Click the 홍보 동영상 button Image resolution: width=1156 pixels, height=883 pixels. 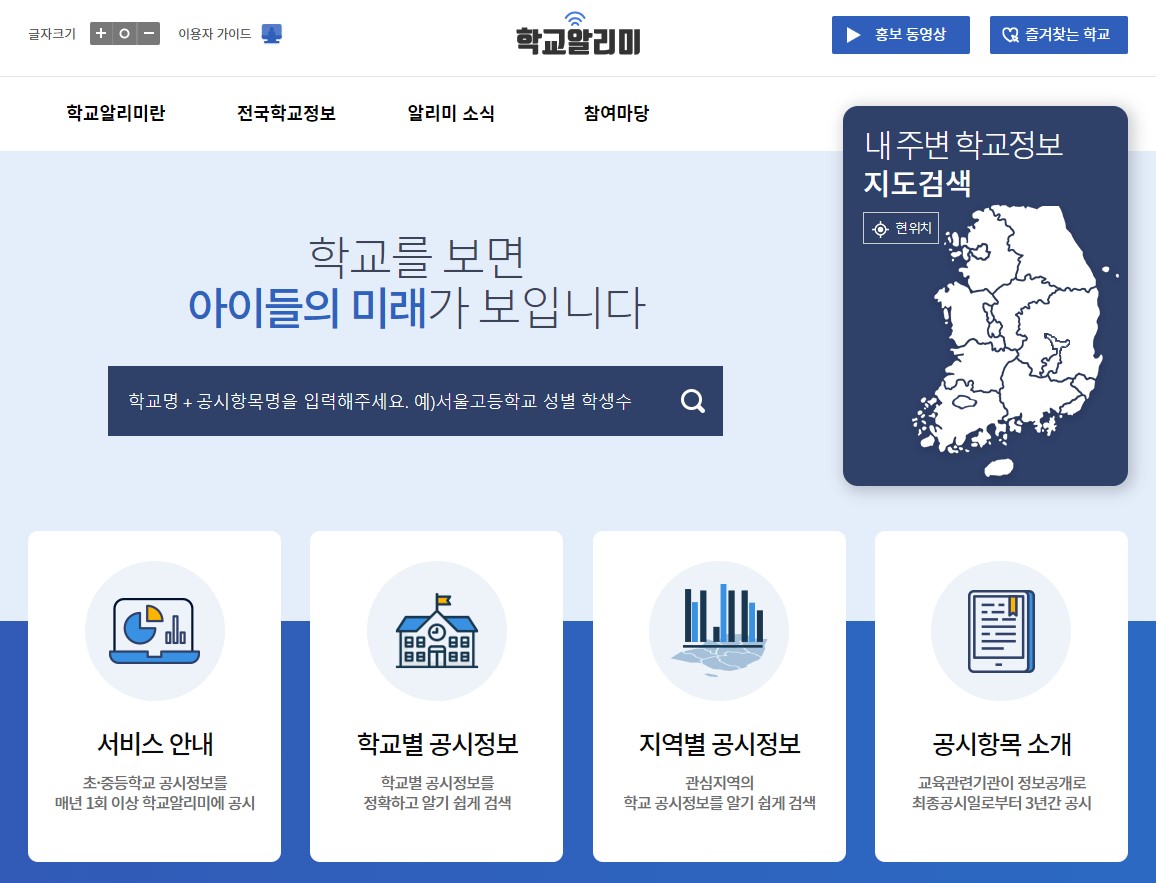[900, 34]
